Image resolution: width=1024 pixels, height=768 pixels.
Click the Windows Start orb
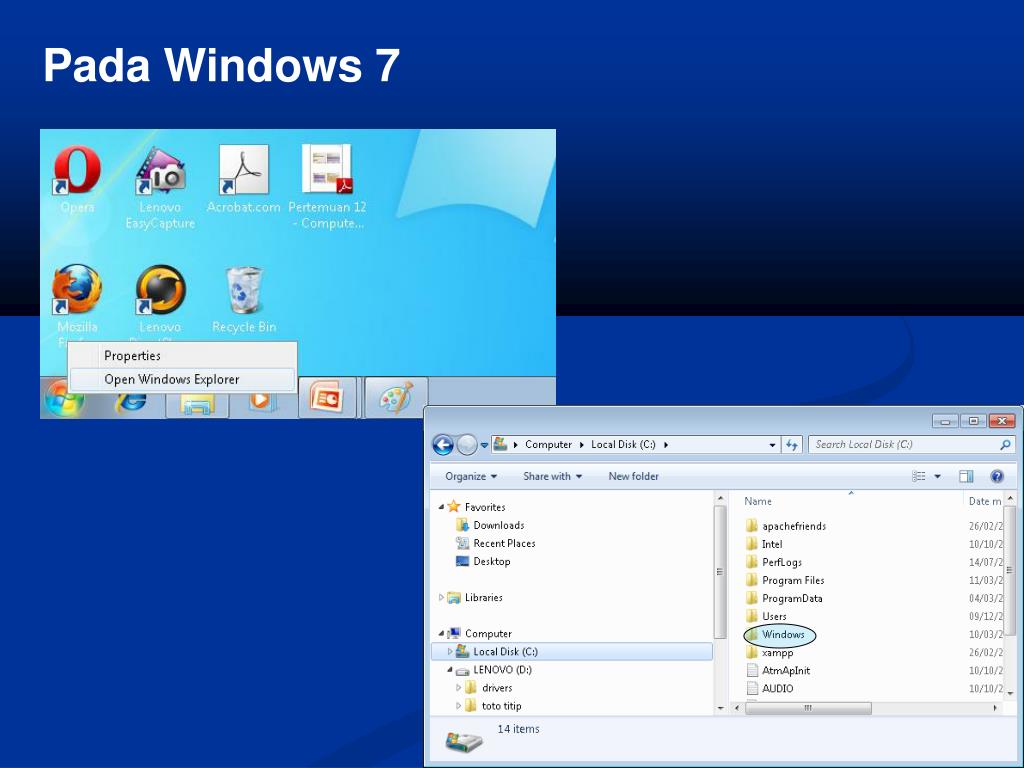point(64,400)
